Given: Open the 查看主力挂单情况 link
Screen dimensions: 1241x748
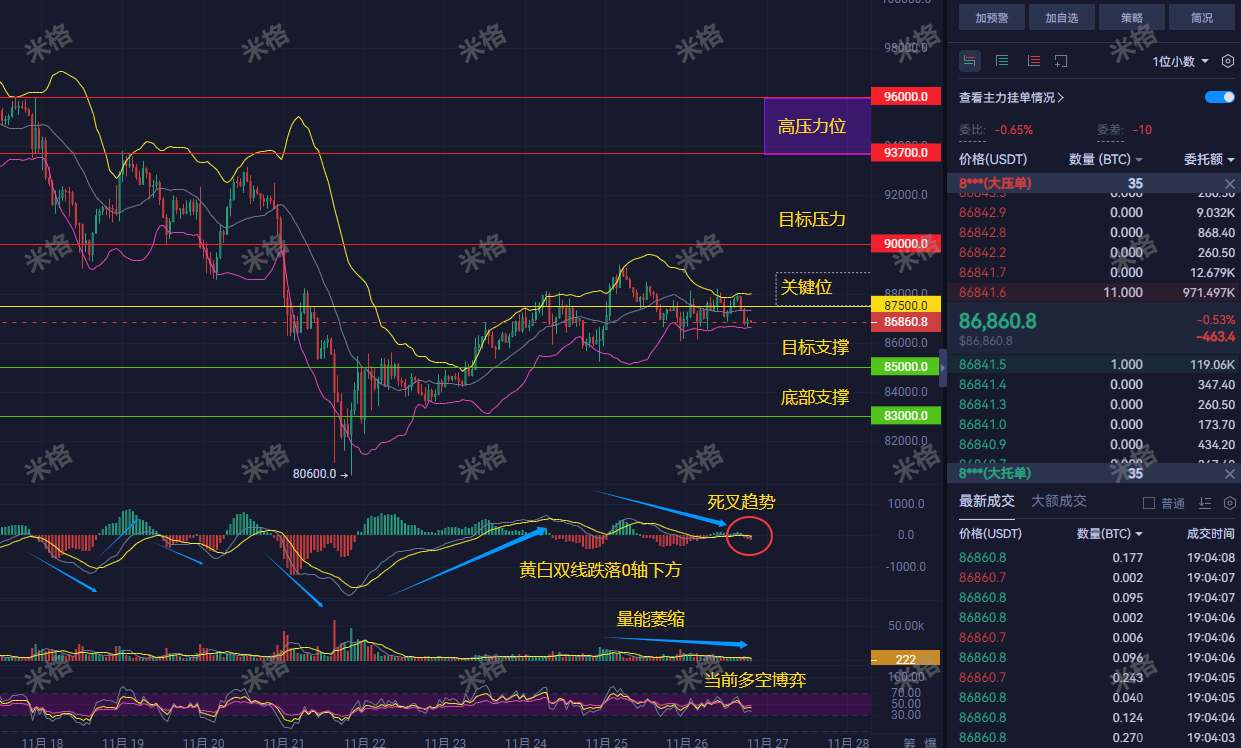Looking at the screenshot, I should pyautogui.click(x=1011, y=97).
